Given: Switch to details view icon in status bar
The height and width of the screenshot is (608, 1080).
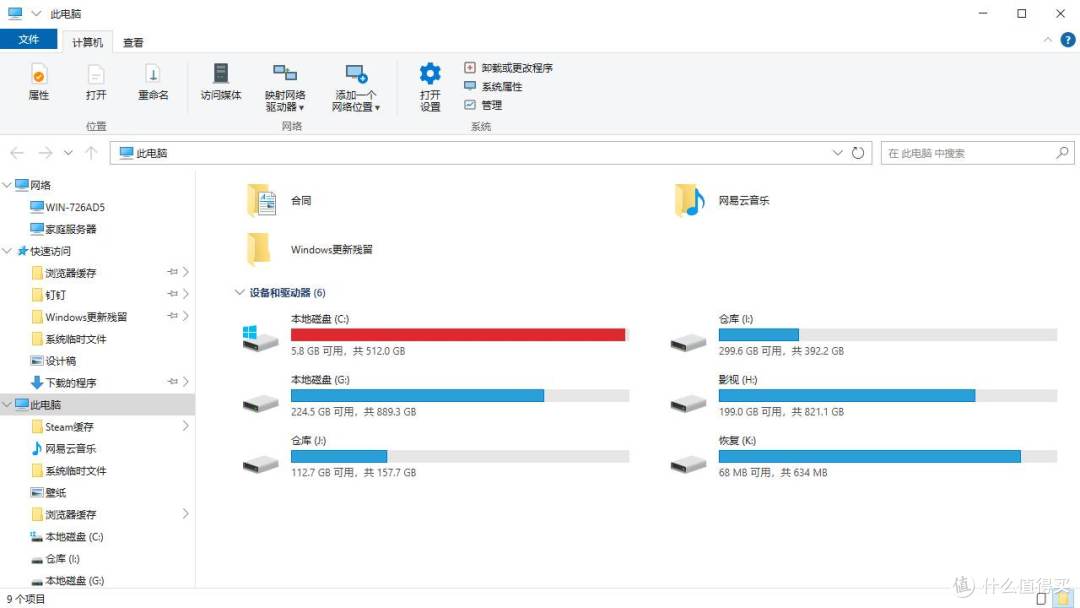Looking at the screenshot, I should point(1041,598).
